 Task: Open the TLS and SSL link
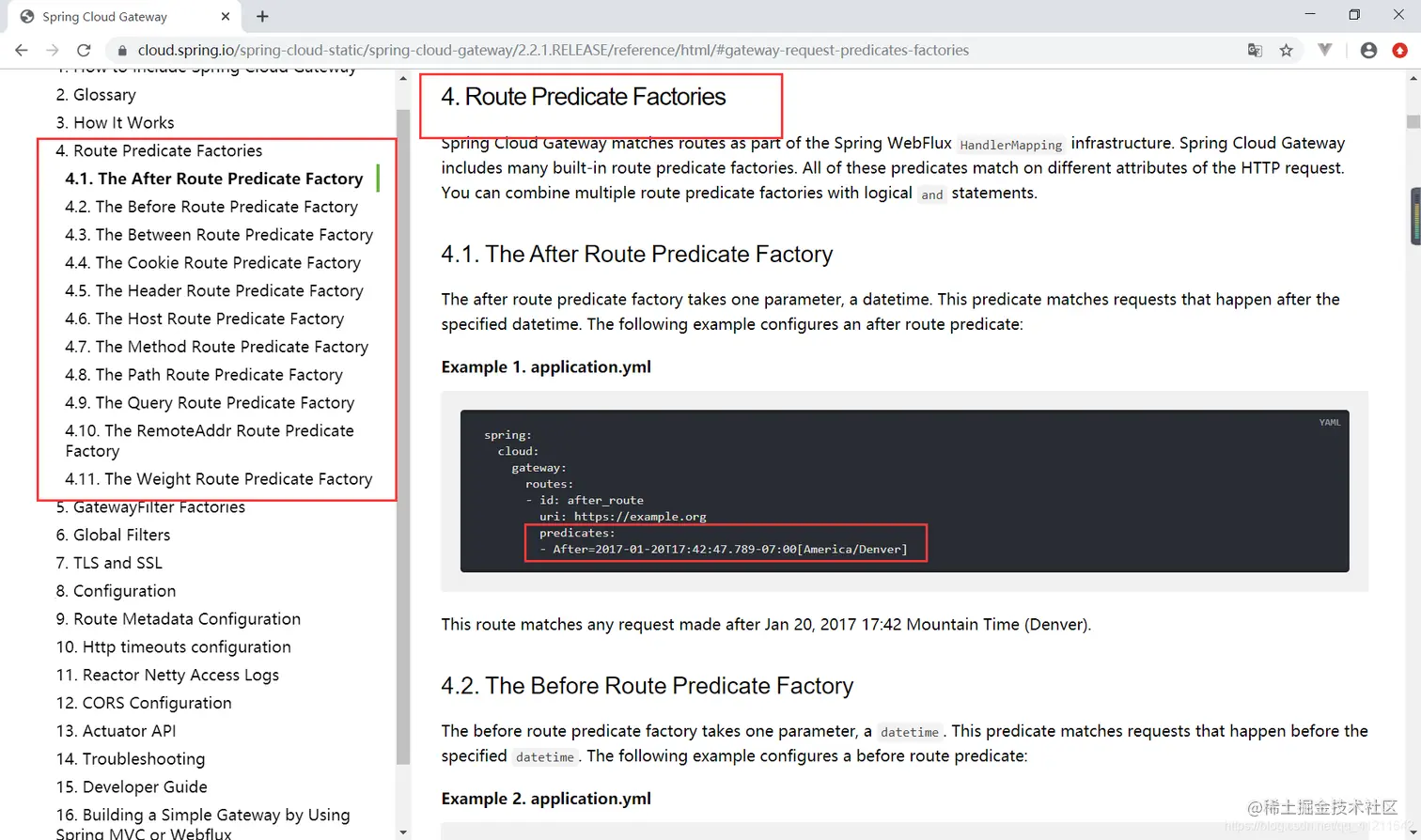pyautogui.click(x=109, y=564)
